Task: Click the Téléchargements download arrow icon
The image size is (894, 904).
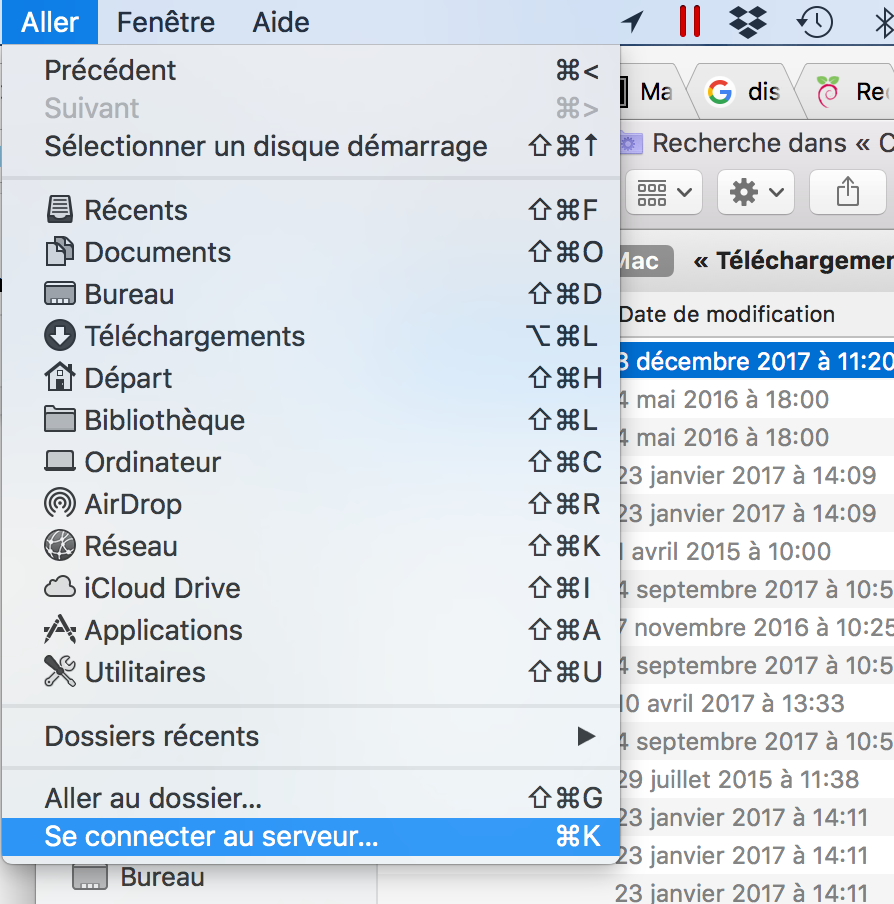Action: (x=60, y=336)
